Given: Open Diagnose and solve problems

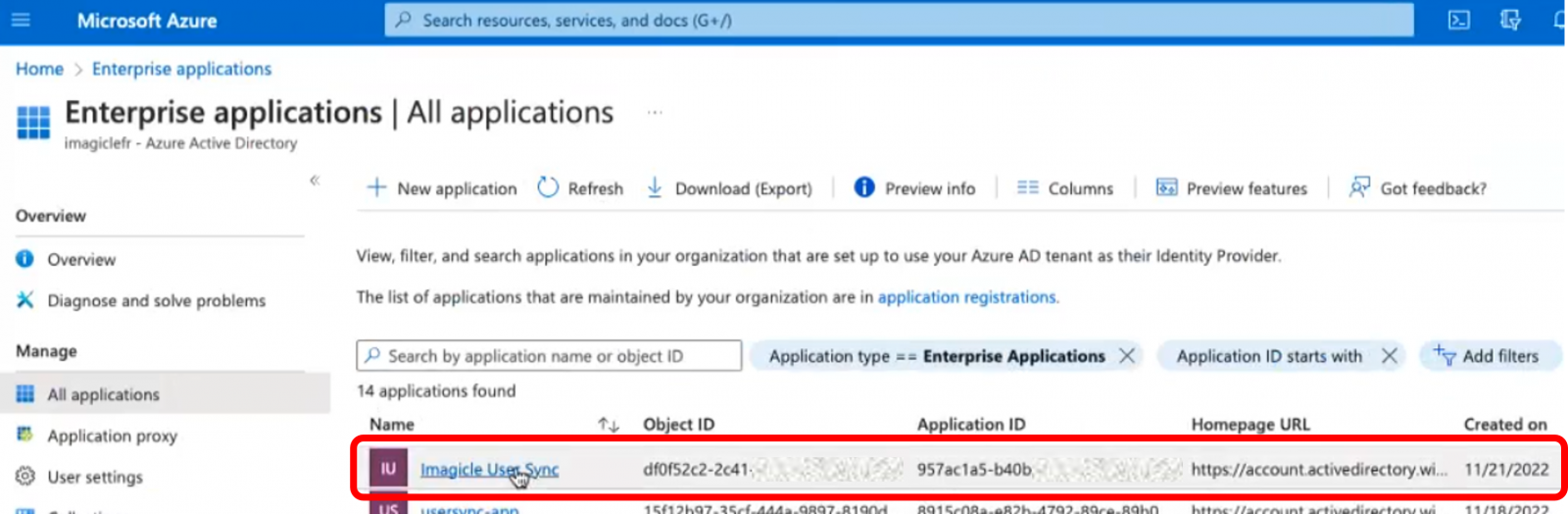Looking at the screenshot, I should click(x=156, y=300).
